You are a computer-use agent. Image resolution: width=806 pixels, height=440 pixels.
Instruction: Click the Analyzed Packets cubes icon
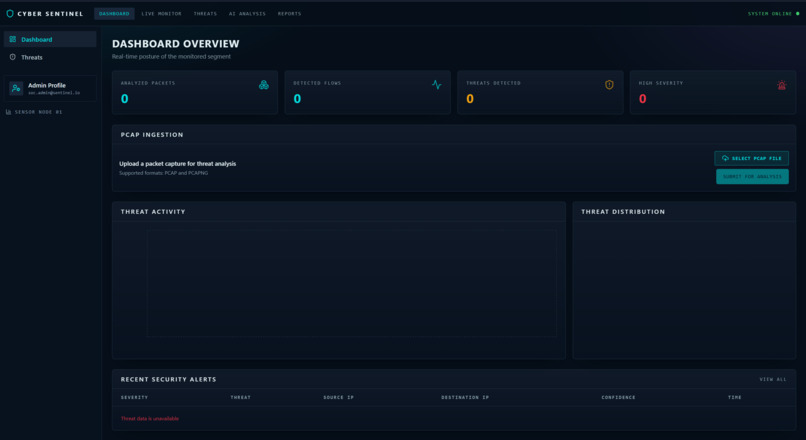point(264,85)
